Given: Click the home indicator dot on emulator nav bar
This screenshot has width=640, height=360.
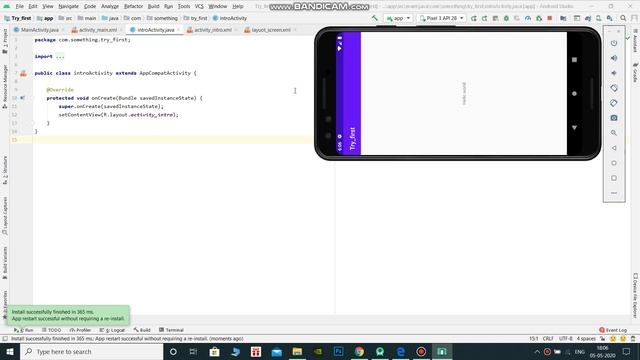Looking at the screenshot, I should 574,93.
